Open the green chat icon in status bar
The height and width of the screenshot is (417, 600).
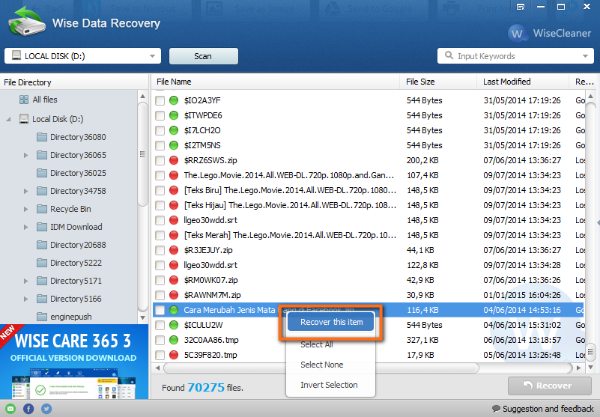tap(10, 409)
